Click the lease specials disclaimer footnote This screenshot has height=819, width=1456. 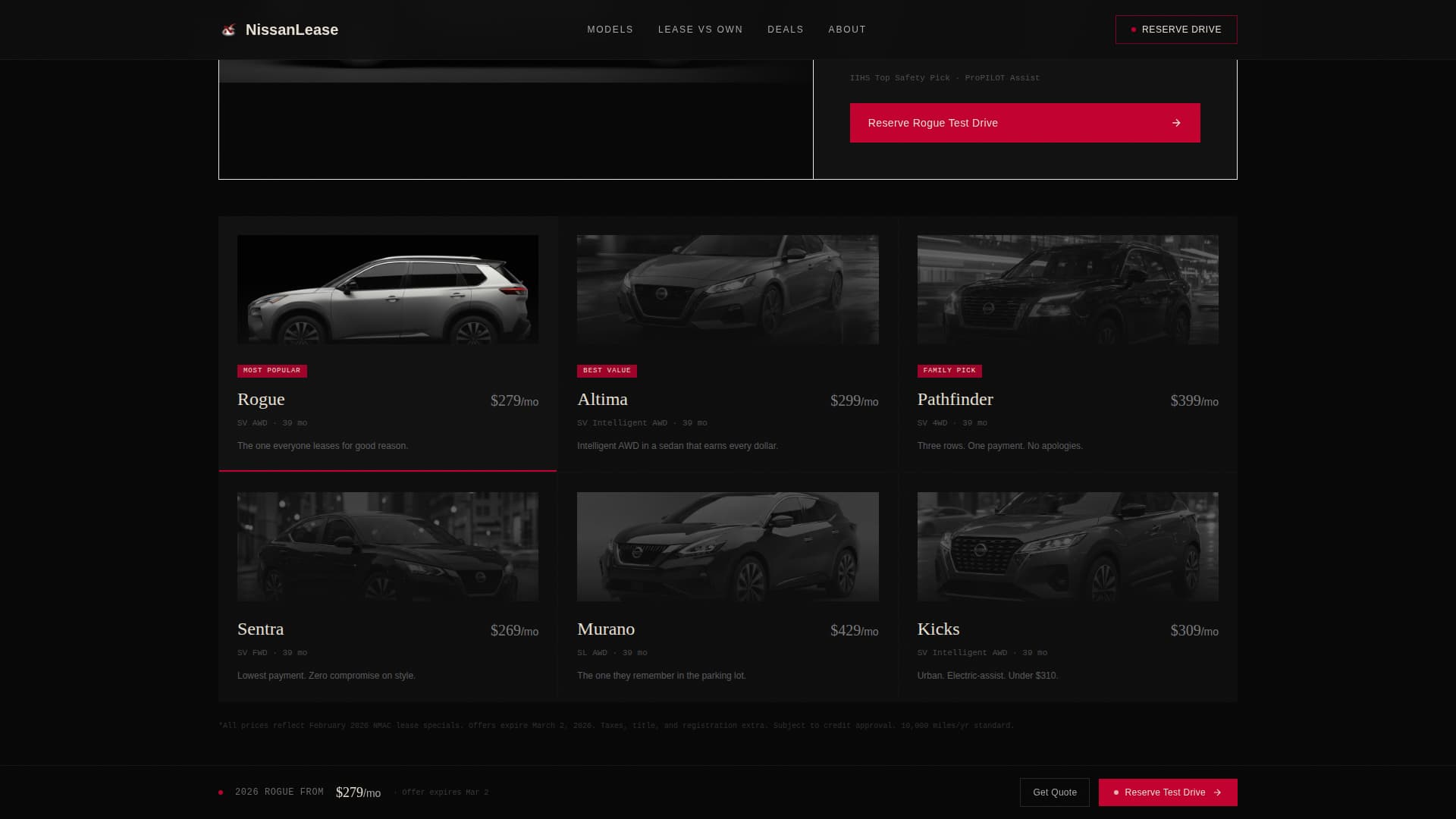click(616, 726)
